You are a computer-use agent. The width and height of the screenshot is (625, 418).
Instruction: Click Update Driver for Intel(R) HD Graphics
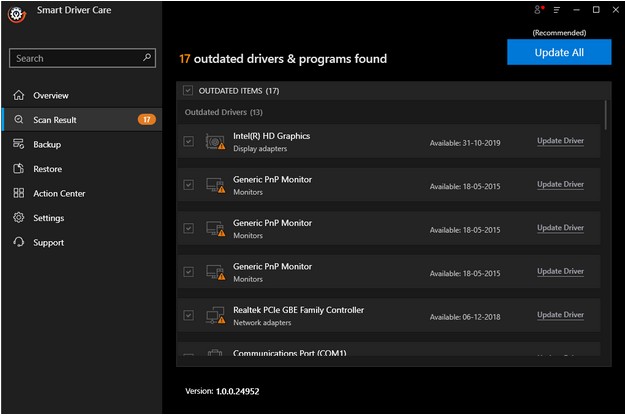[x=560, y=141]
